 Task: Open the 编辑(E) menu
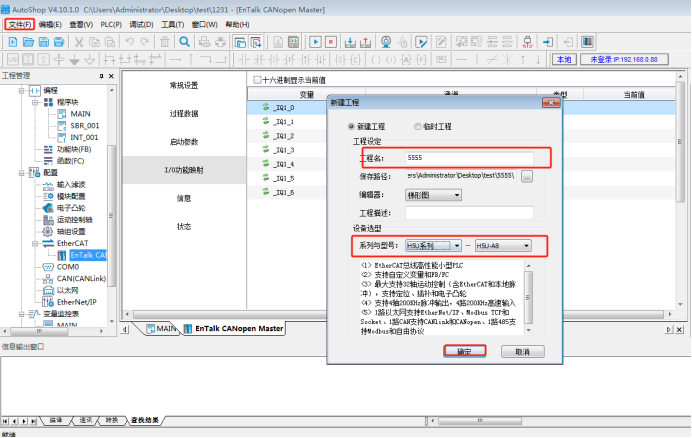[50, 24]
